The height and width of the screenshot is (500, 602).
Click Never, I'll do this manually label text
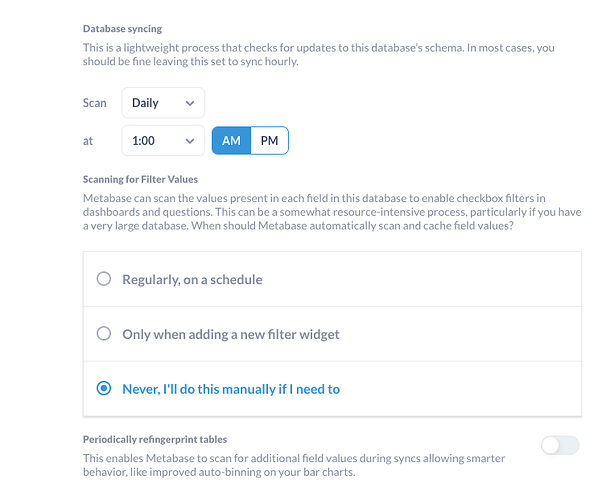point(231,389)
